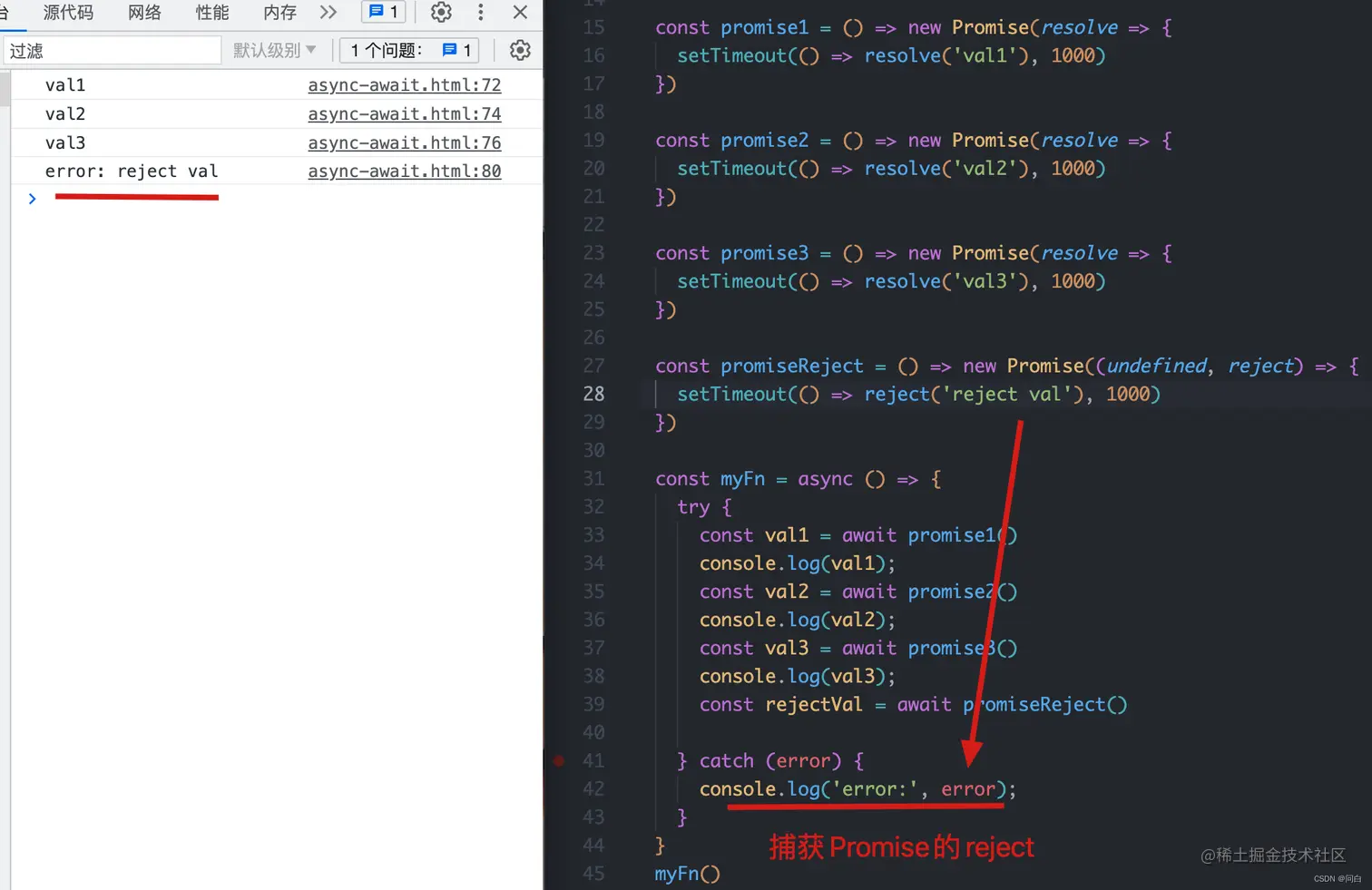1372x890 pixels.
Task: Click on 'const promise2' declaration in editor
Action: pyautogui.click(x=731, y=141)
